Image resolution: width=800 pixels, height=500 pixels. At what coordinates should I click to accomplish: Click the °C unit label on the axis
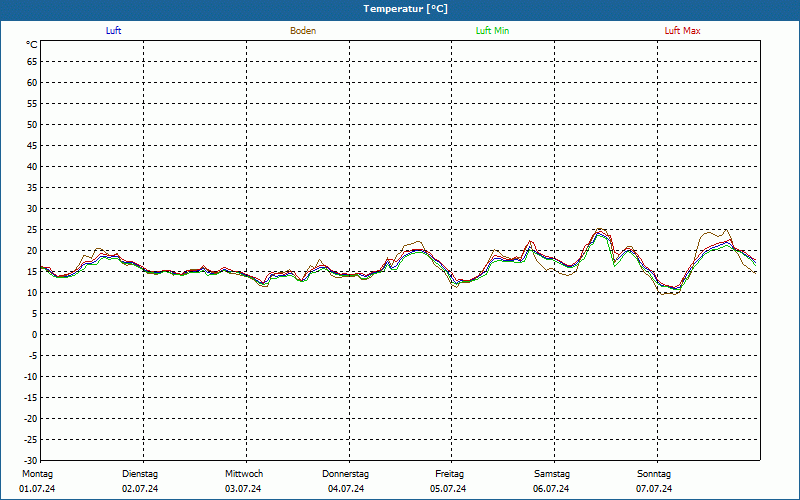tap(32, 45)
